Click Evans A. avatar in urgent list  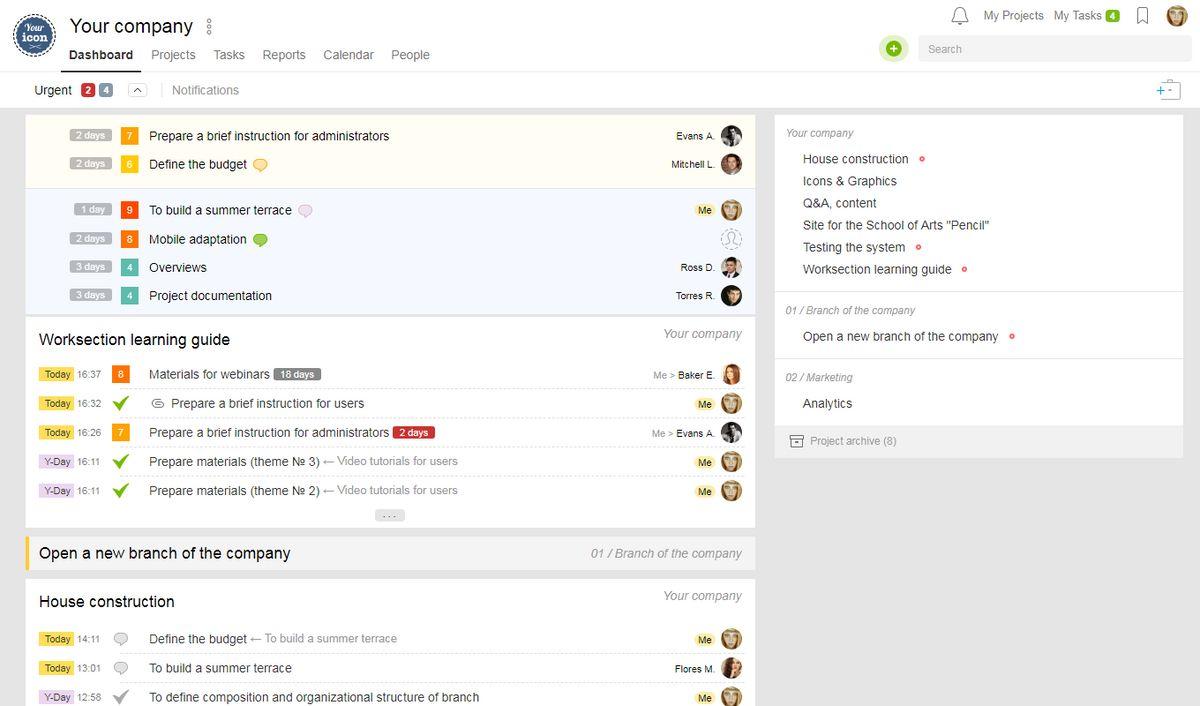[x=731, y=136]
